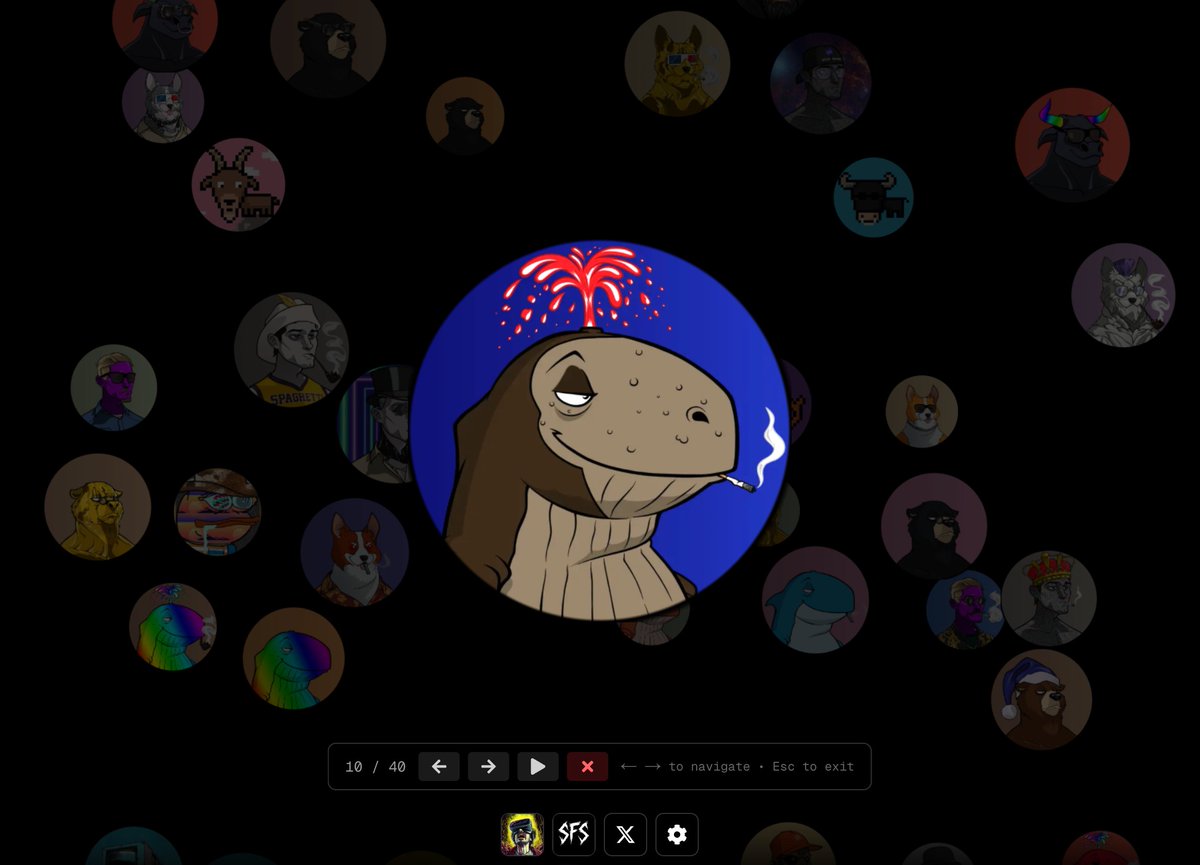Select the black panther avatar on pink
Screen dimensions: 1200x865
934,526
